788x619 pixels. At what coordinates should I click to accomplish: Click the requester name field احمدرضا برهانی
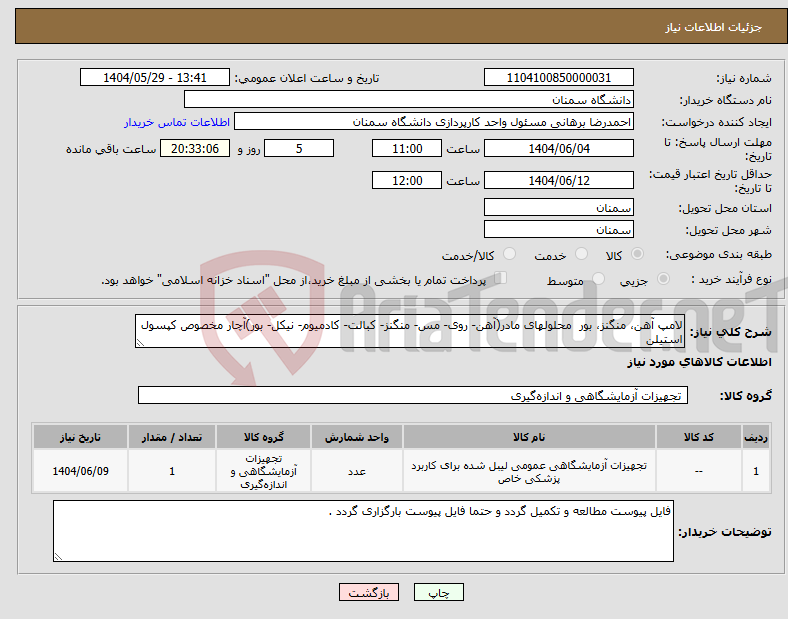[x=434, y=122]
